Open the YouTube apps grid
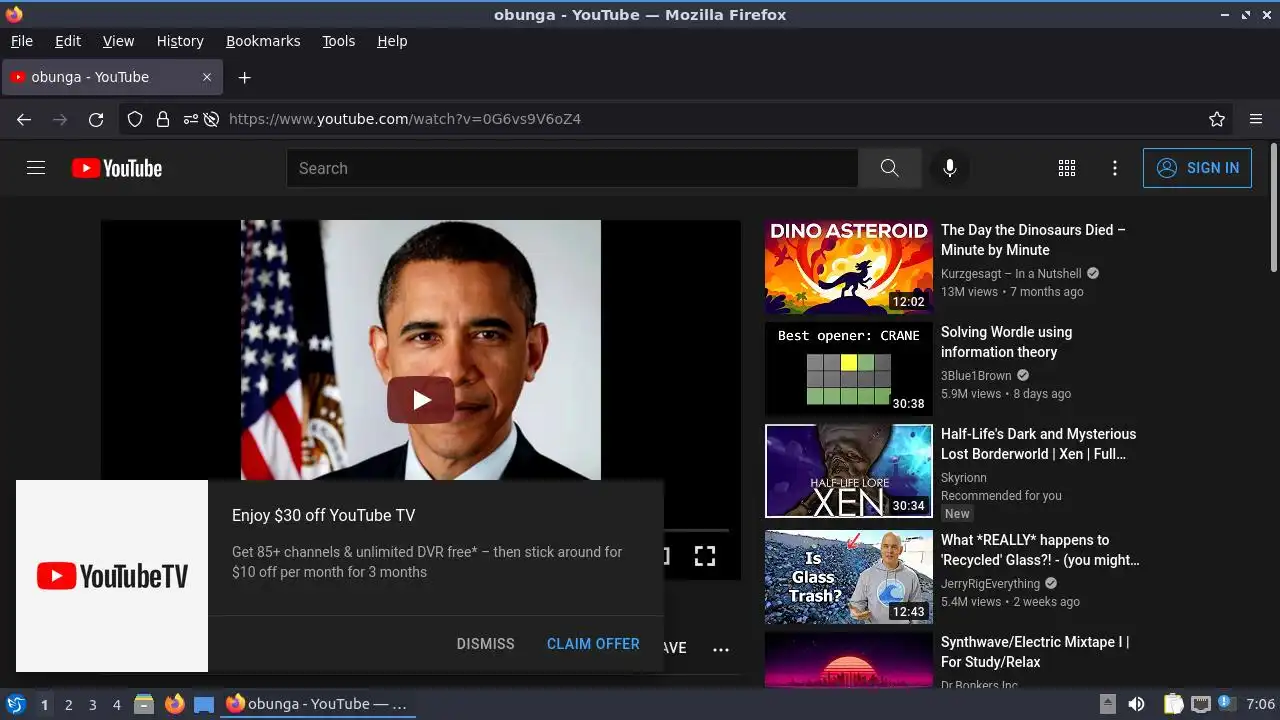 tap(1067, 168)
